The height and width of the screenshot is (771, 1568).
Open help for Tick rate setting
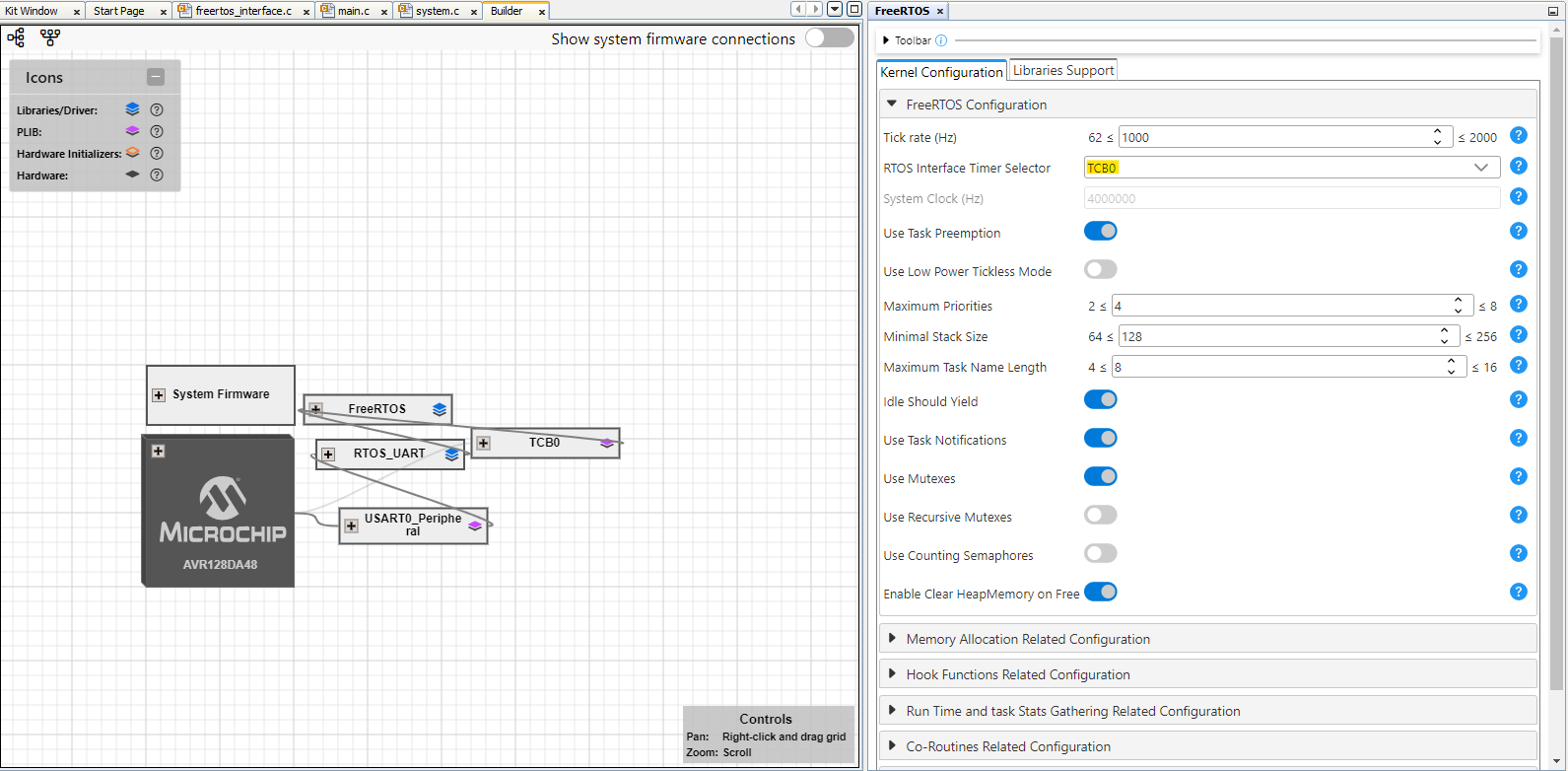[1519, 135]
